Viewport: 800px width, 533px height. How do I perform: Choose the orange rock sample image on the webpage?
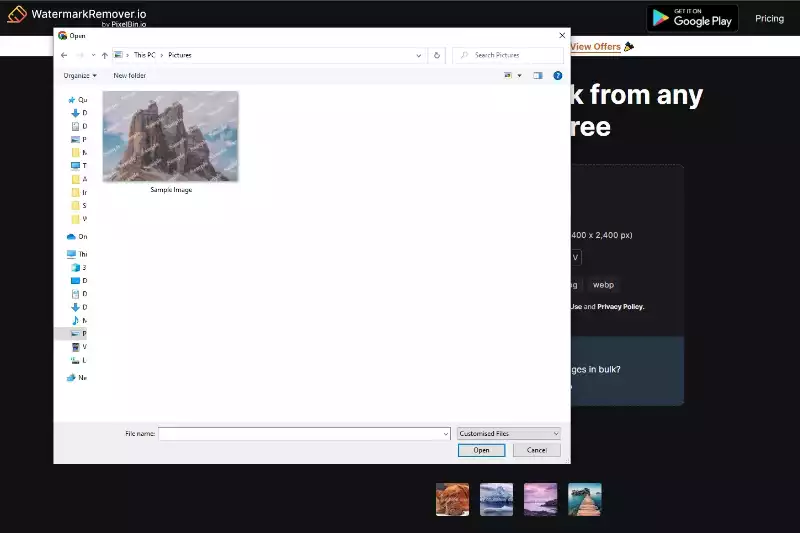click(x=453, y=499)
